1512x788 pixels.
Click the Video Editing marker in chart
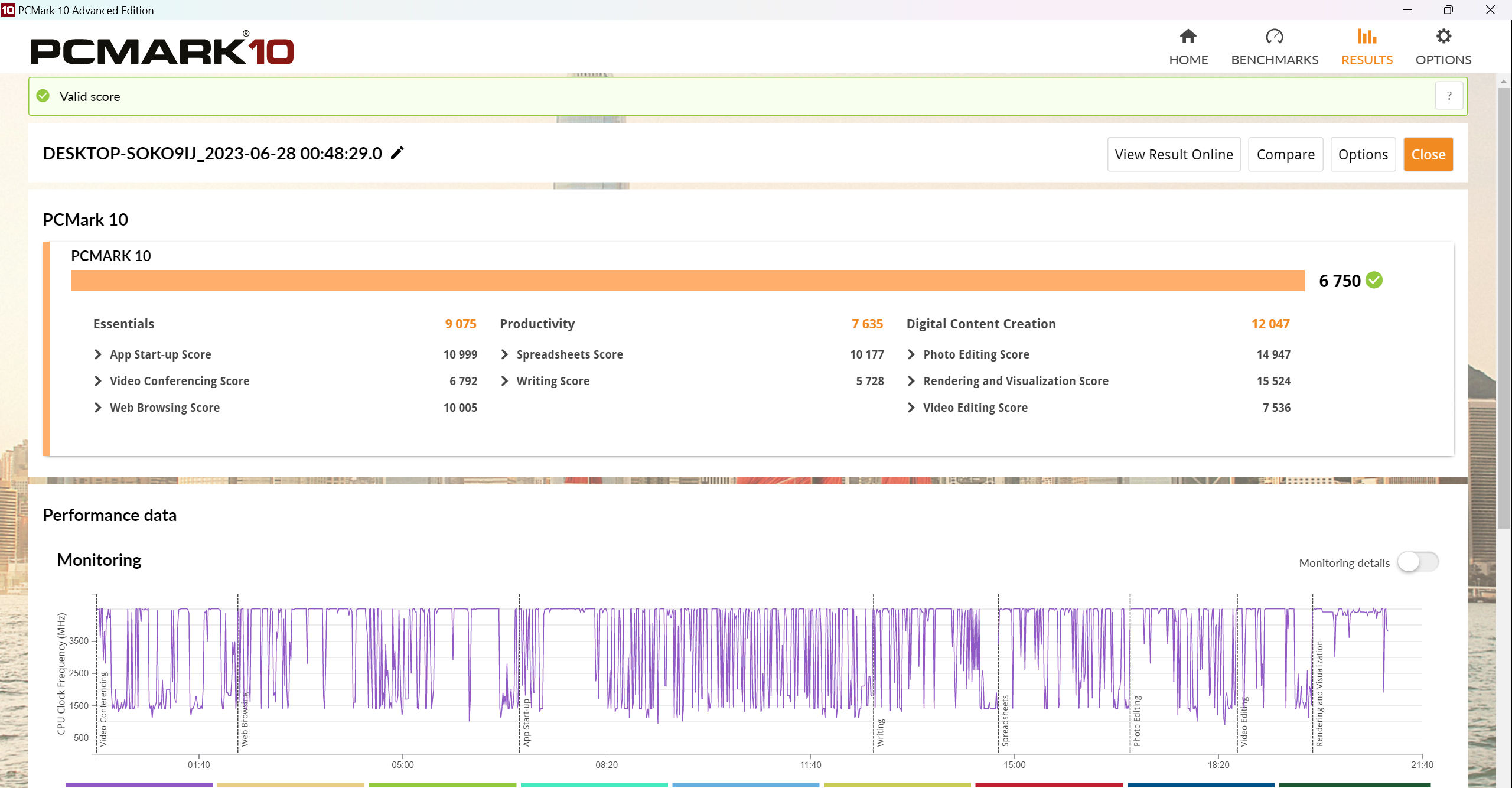(x=1244, y=722)
